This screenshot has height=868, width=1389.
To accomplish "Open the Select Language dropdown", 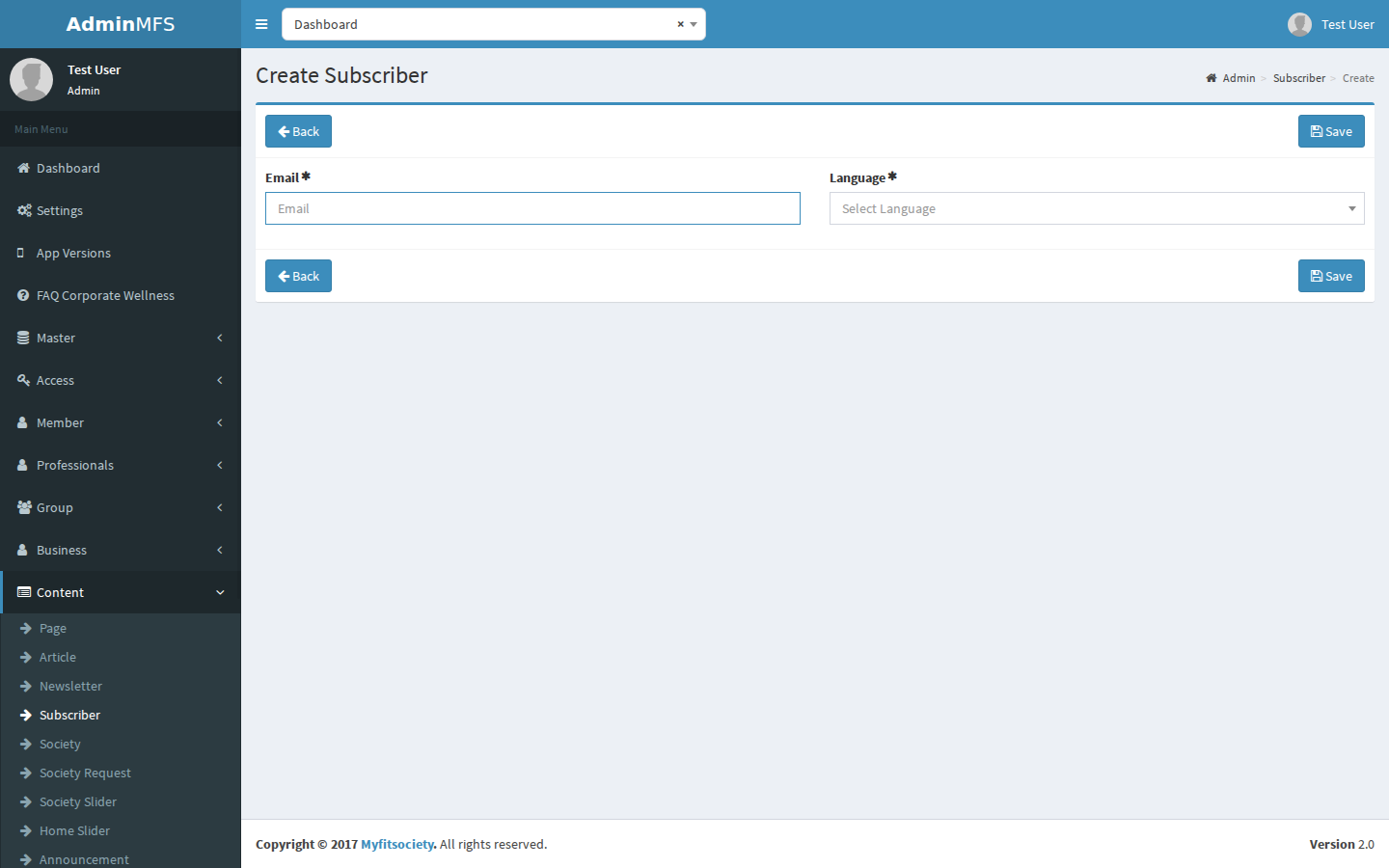I will pyautogui.click(x=1097, y=208).
